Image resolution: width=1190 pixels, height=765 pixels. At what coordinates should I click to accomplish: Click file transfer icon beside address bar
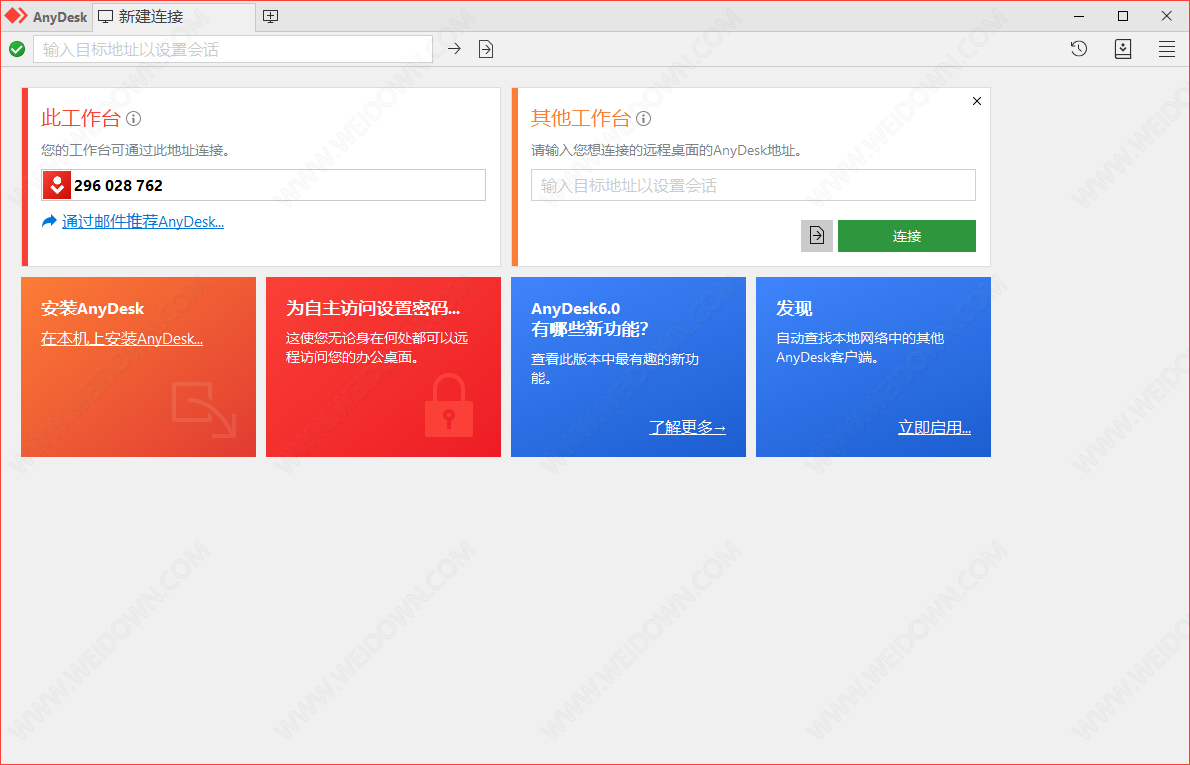(486, 49)
